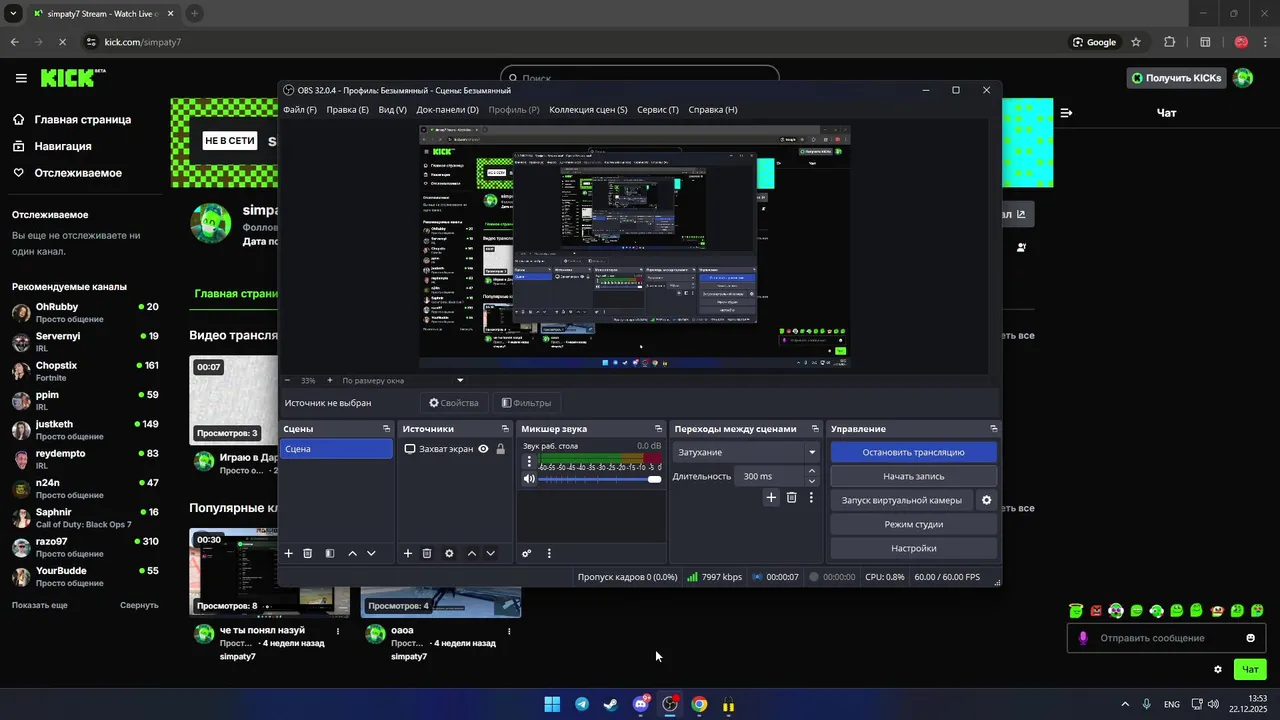
Task: Add a new scene with plus icon
Action: (x=289, y=553)
